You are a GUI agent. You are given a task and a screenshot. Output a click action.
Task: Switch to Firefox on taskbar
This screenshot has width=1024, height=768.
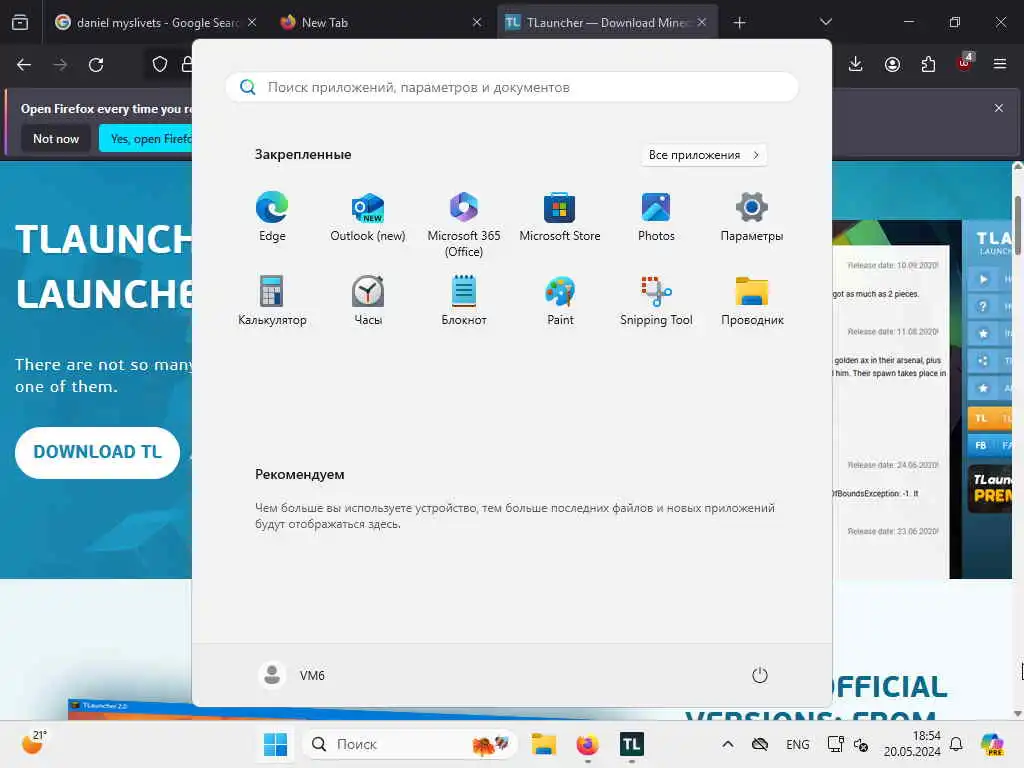point(587,744)
